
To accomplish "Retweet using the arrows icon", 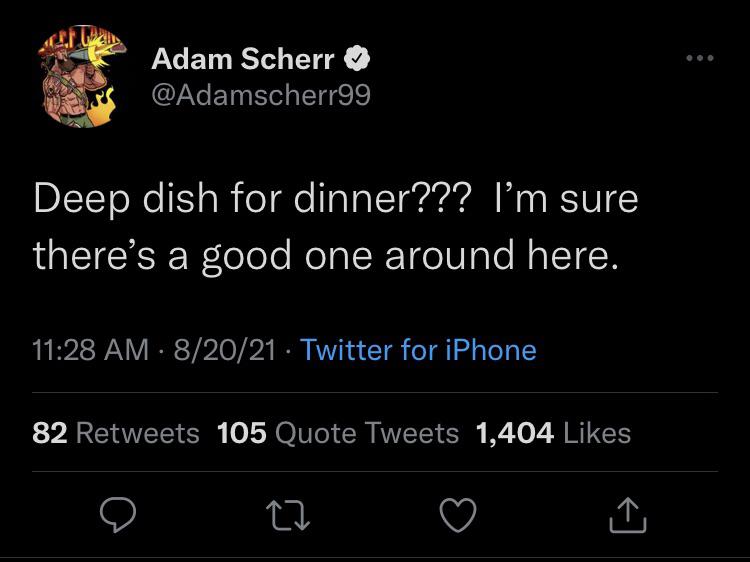I will coord(289,514).
